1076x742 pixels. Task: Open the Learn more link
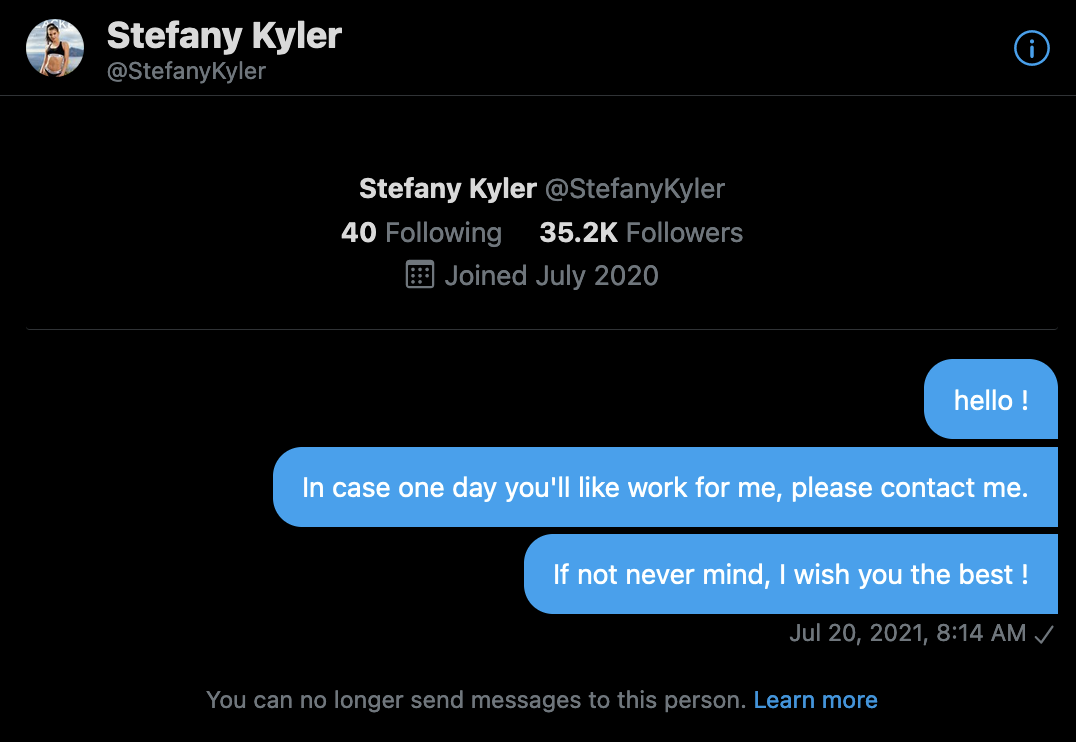pos(815,700)
